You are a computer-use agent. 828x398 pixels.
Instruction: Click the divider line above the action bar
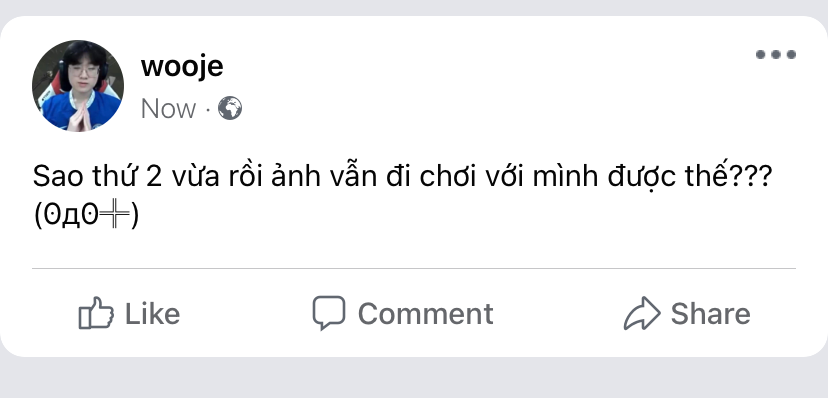click(x=413, y=268)
